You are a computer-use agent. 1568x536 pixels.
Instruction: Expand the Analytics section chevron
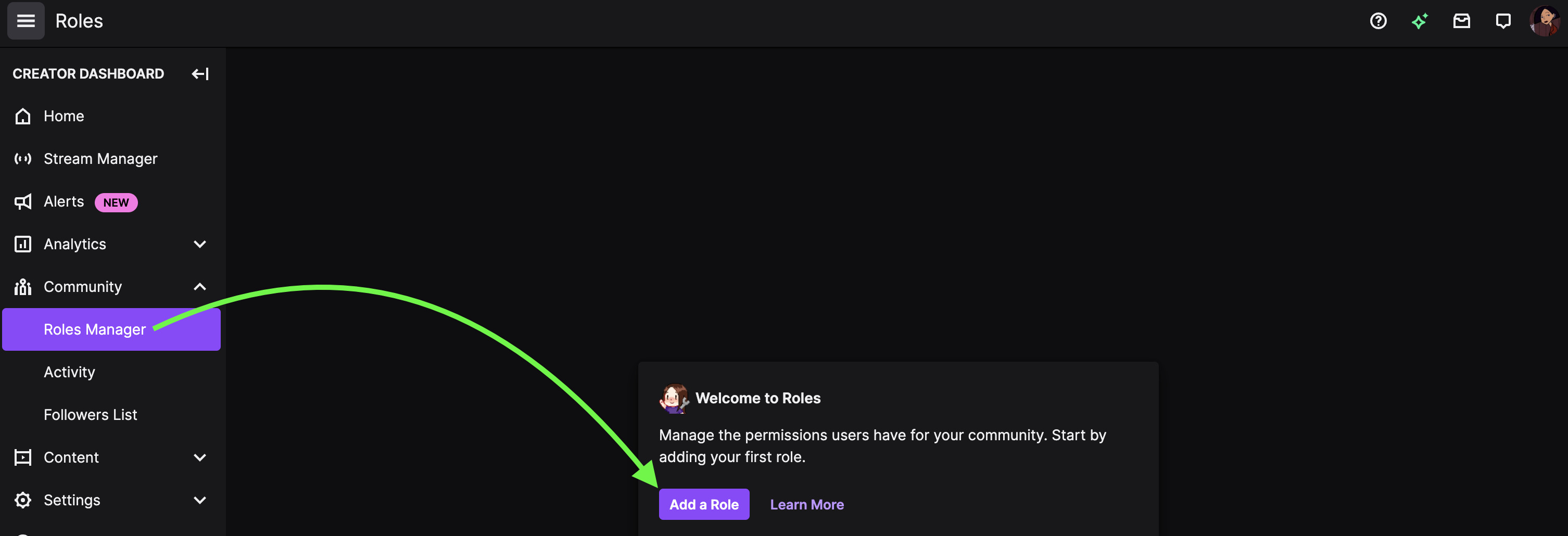pyautogui.click(x=200, y=244)
